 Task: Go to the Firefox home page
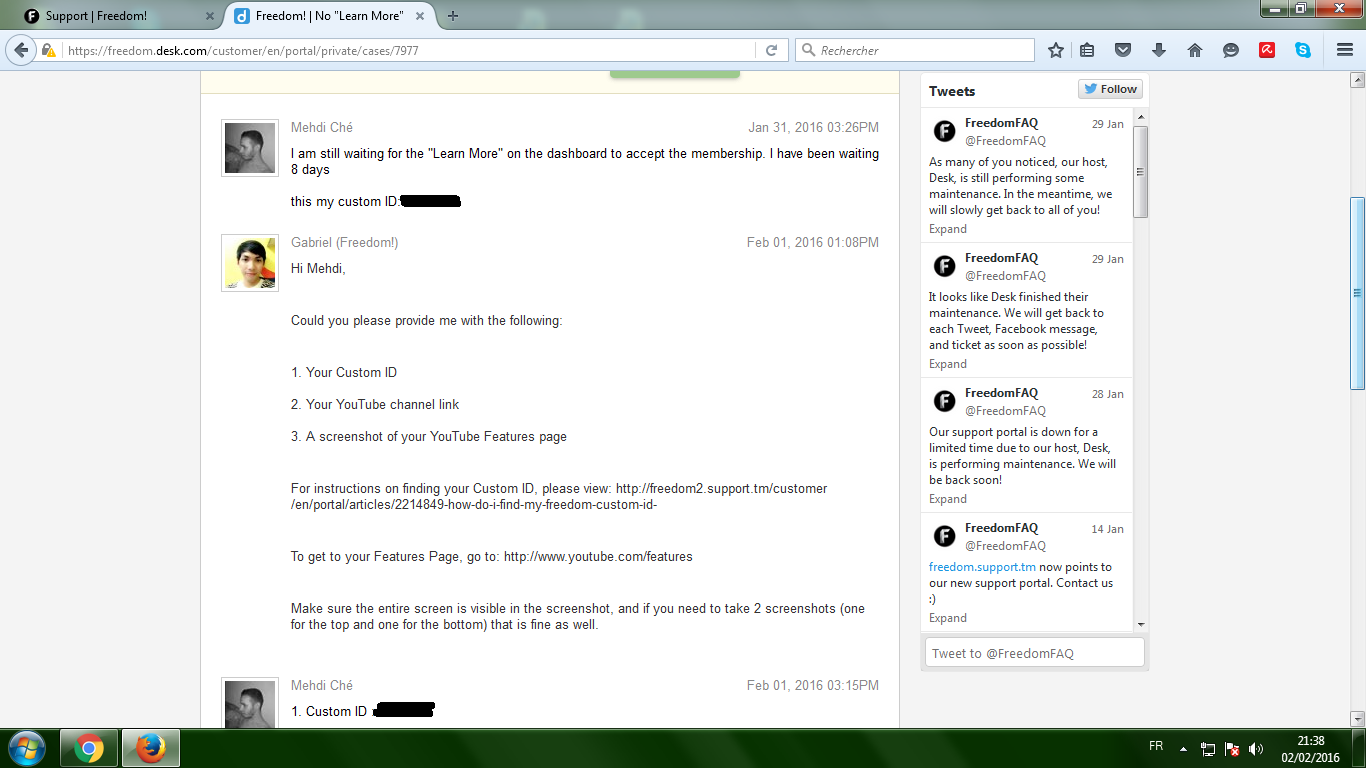pos(1194,50)
